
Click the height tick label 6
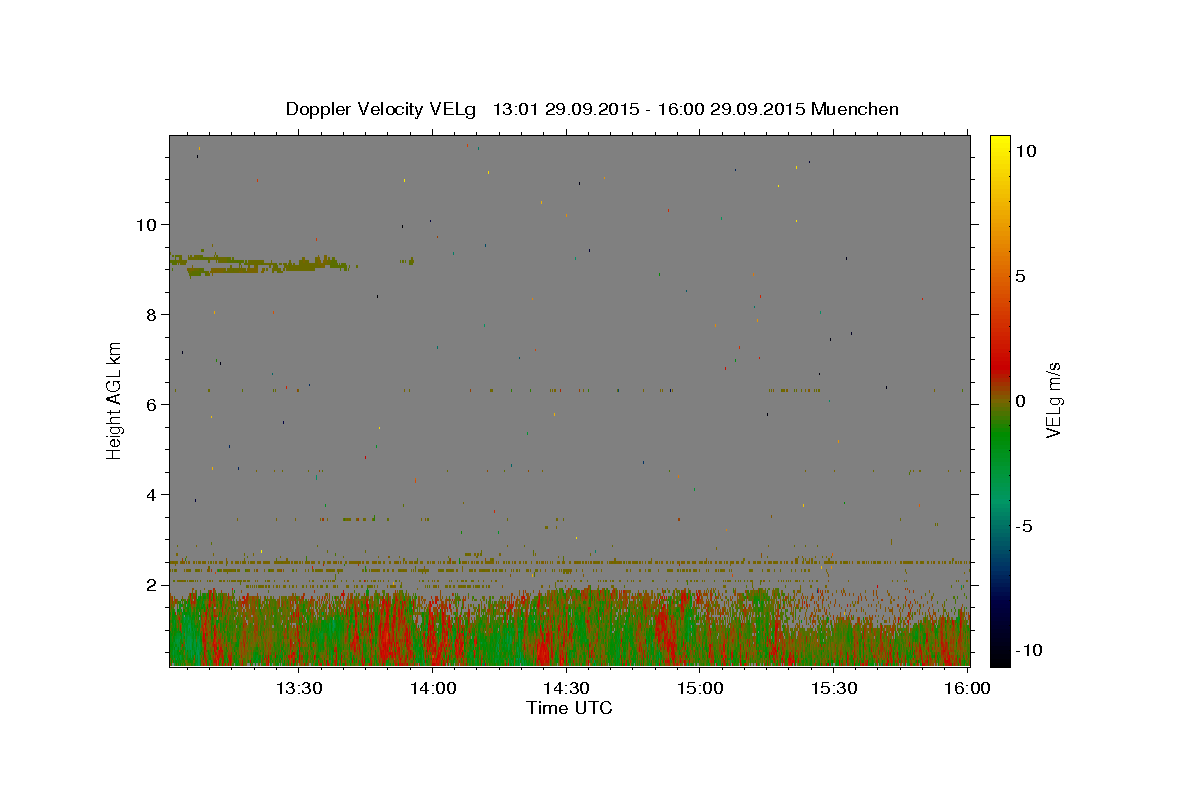(152, 405)
